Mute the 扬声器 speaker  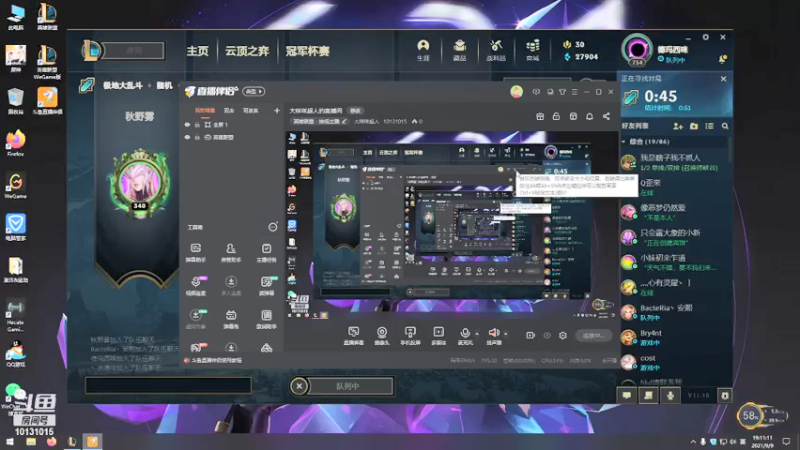[493, 336]
